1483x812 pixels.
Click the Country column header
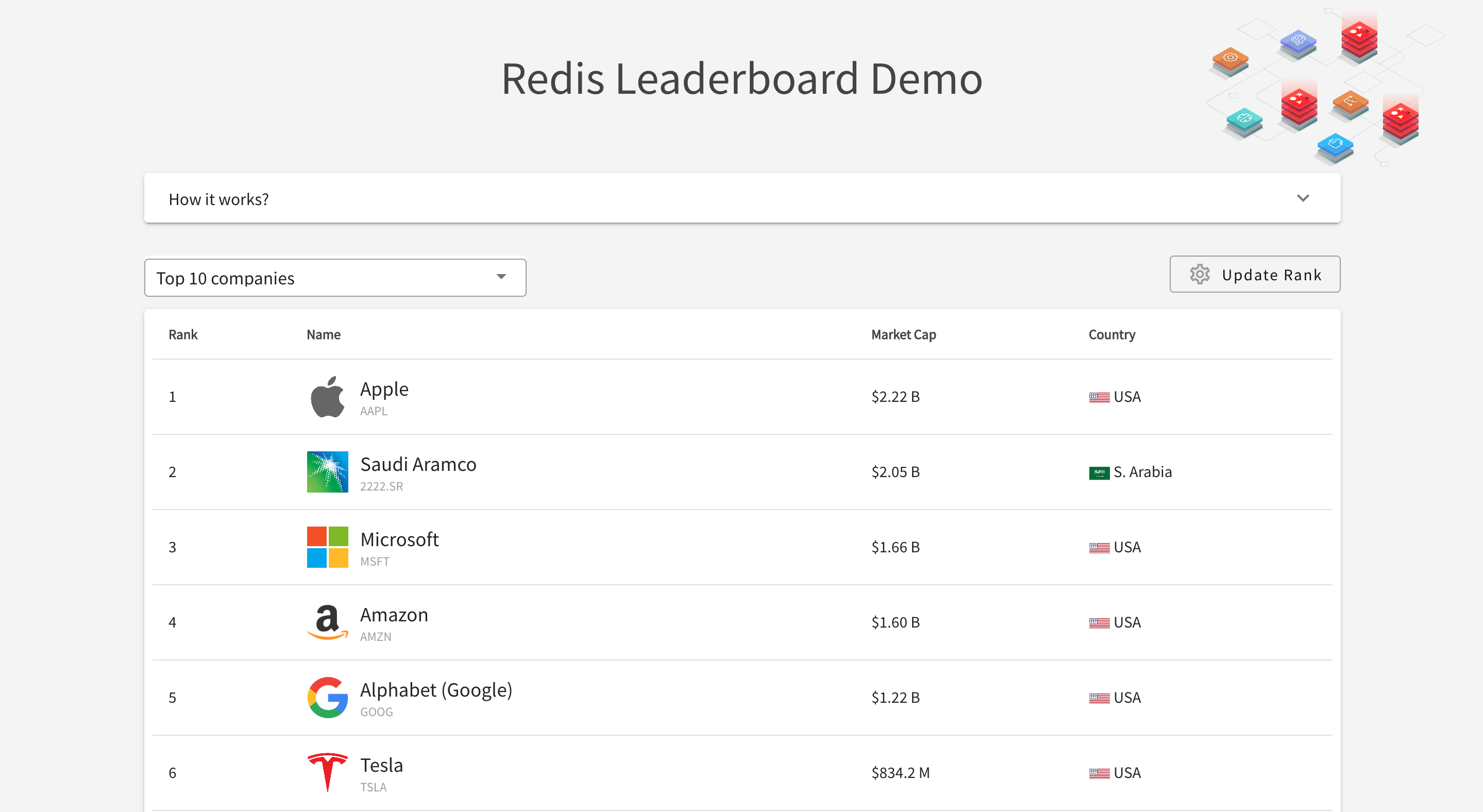(1111, 334)
